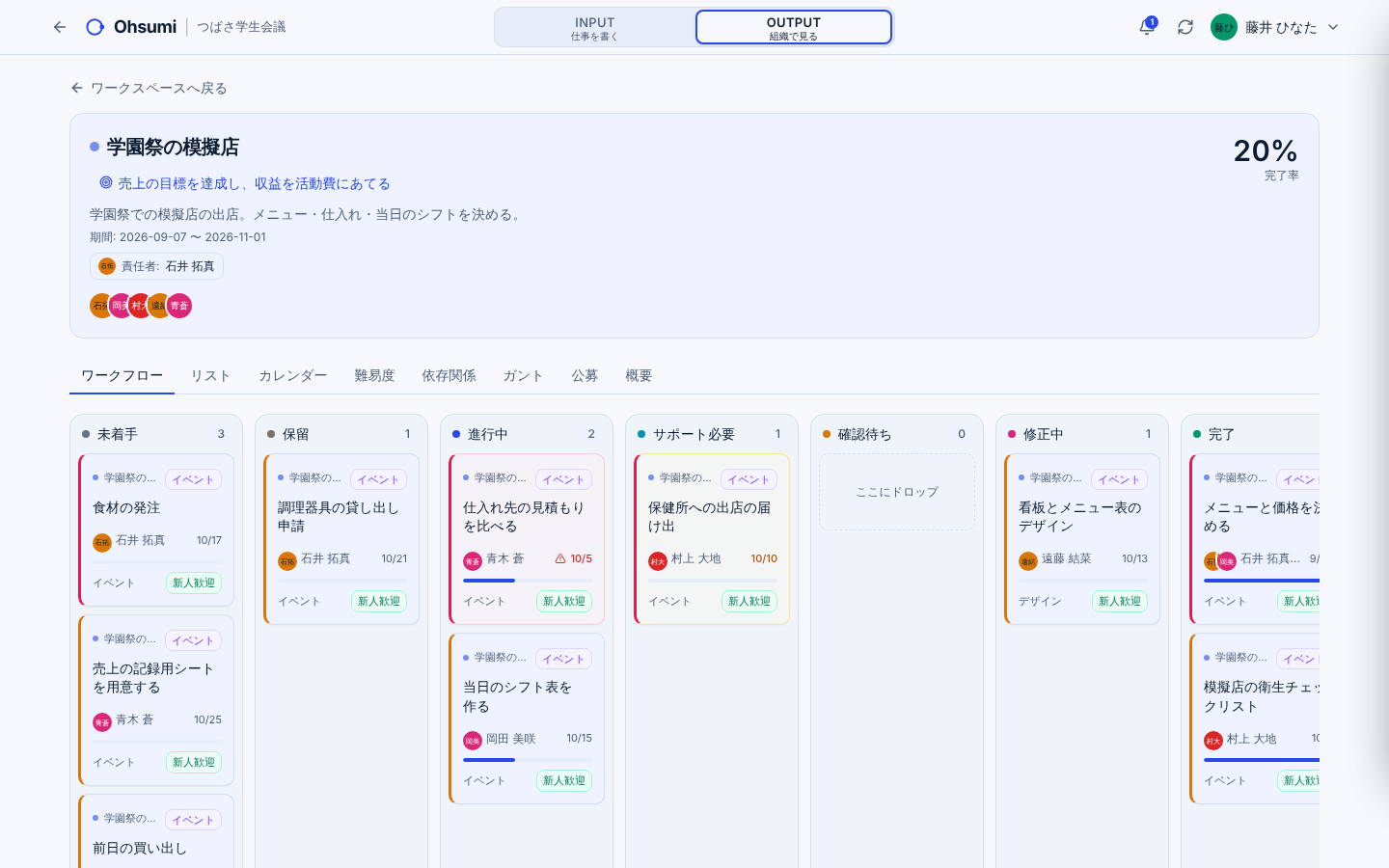This screenshot has width=1389, height=868.
Task: Click the 完了 column header
Action: (1254, 434)
